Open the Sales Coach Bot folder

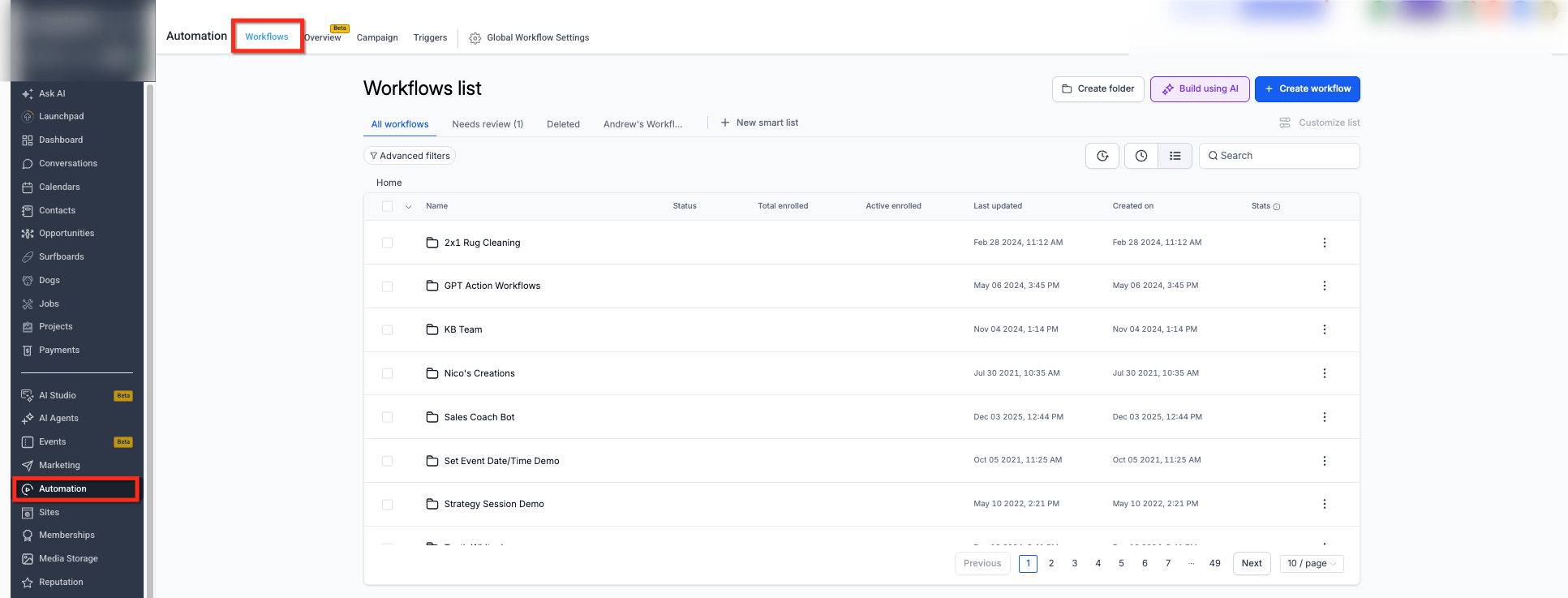point(479,417)
